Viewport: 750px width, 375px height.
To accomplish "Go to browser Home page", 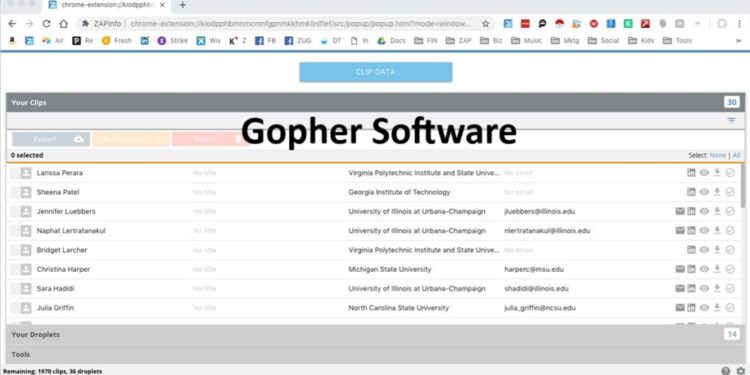I will point(64,23).
